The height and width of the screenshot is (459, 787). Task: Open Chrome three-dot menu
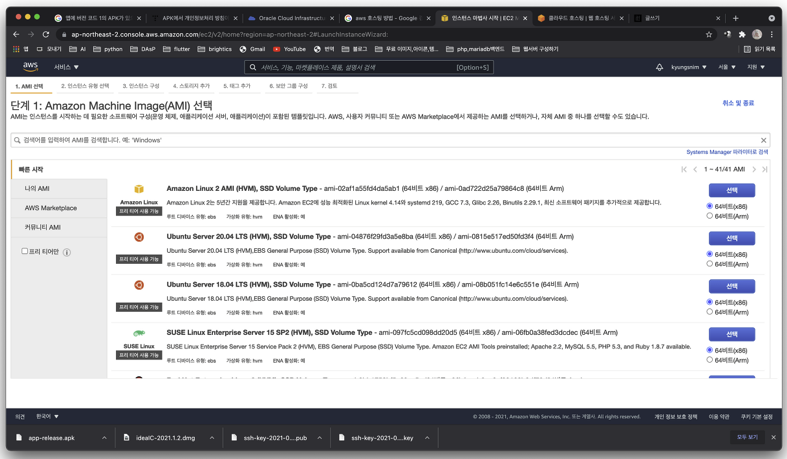771,34
